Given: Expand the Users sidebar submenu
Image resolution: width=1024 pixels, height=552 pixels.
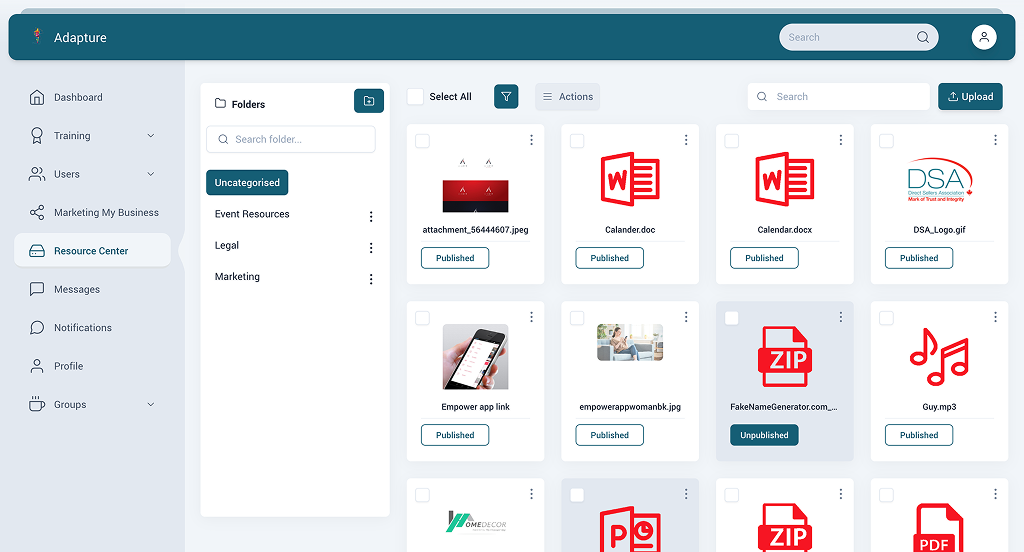Looking at the screenshot, I should pos(151,174).
